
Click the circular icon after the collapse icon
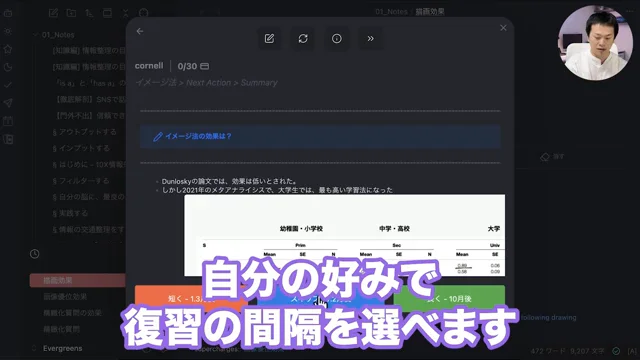click(x=143, y=13)
